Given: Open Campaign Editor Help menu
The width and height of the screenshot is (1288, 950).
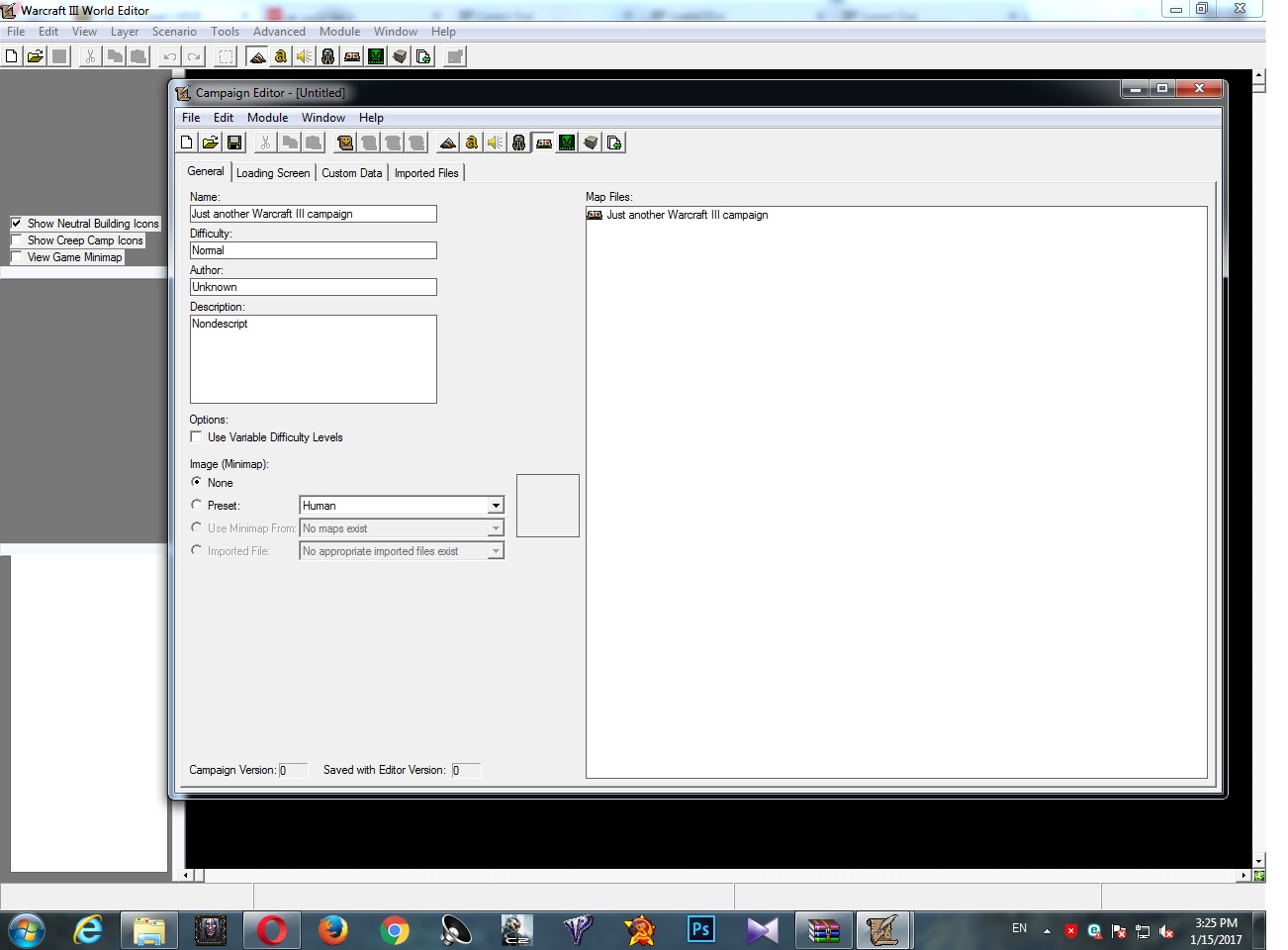Looking at the screenshot, I should [x=371, y=118].
